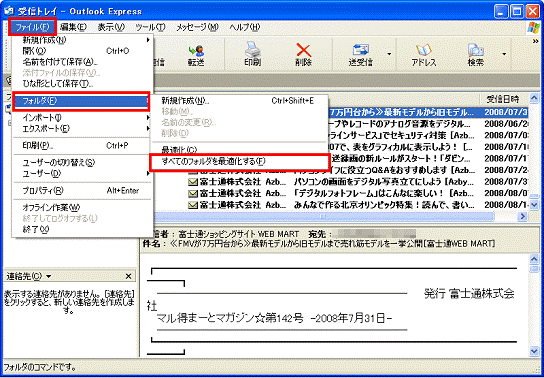Expand the 送受信 dropdown arrow
544x378 pixels.
point(389,54)
